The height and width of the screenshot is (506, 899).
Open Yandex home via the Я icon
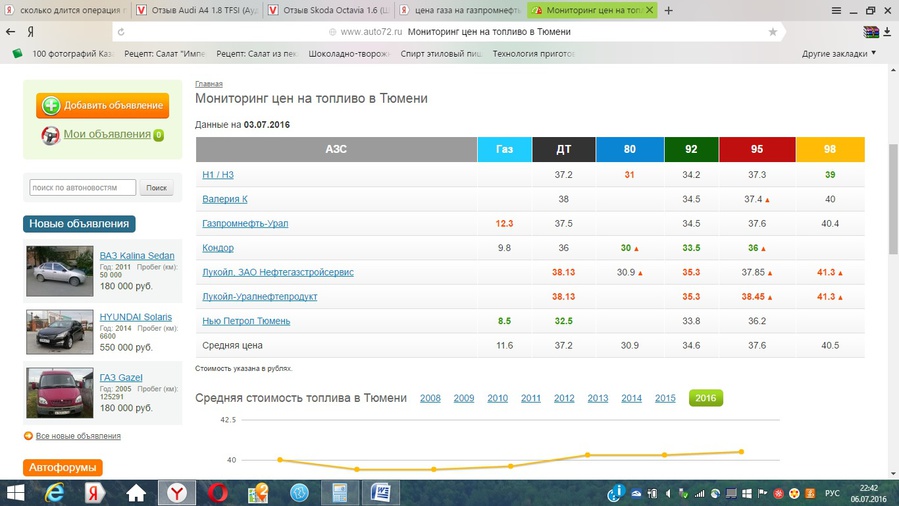[30, 32]
